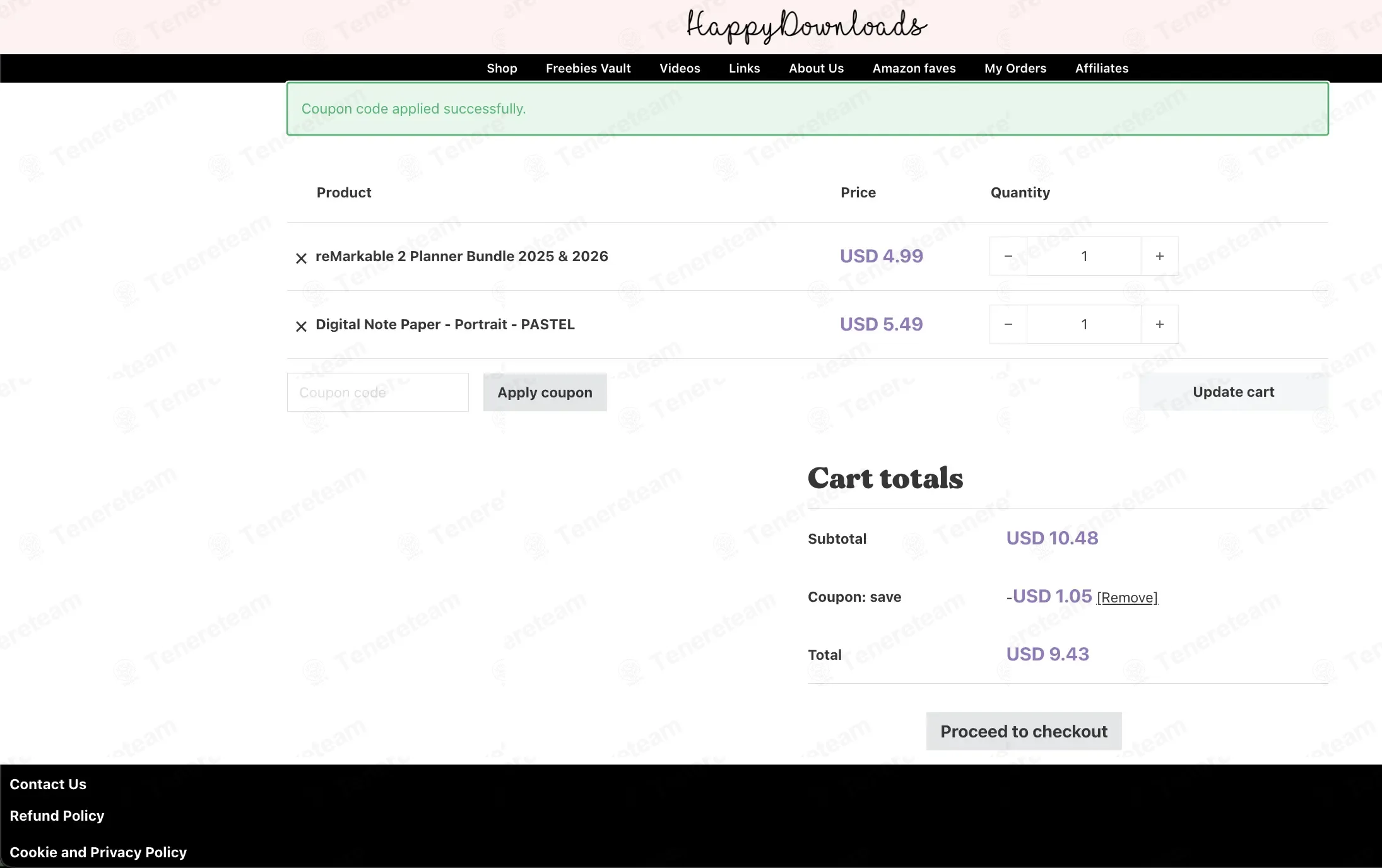This screenshot has height=868, width=1382.
Task: Open Amazon faves page
Action: (914, 68)
